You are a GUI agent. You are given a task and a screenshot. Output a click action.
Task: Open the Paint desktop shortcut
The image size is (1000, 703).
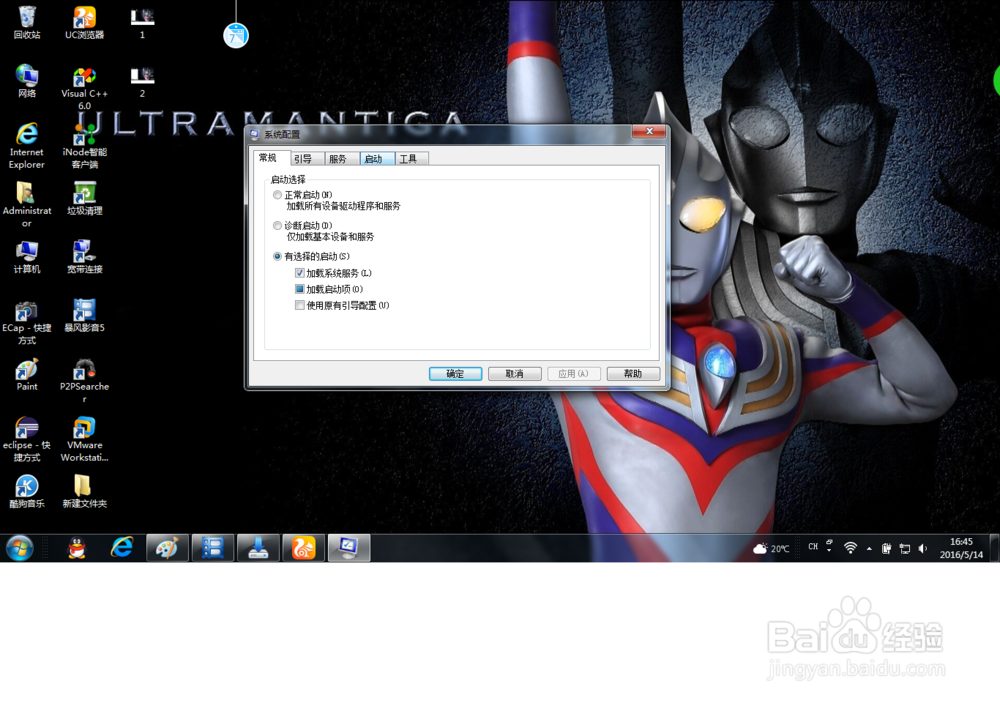(27, 374)
